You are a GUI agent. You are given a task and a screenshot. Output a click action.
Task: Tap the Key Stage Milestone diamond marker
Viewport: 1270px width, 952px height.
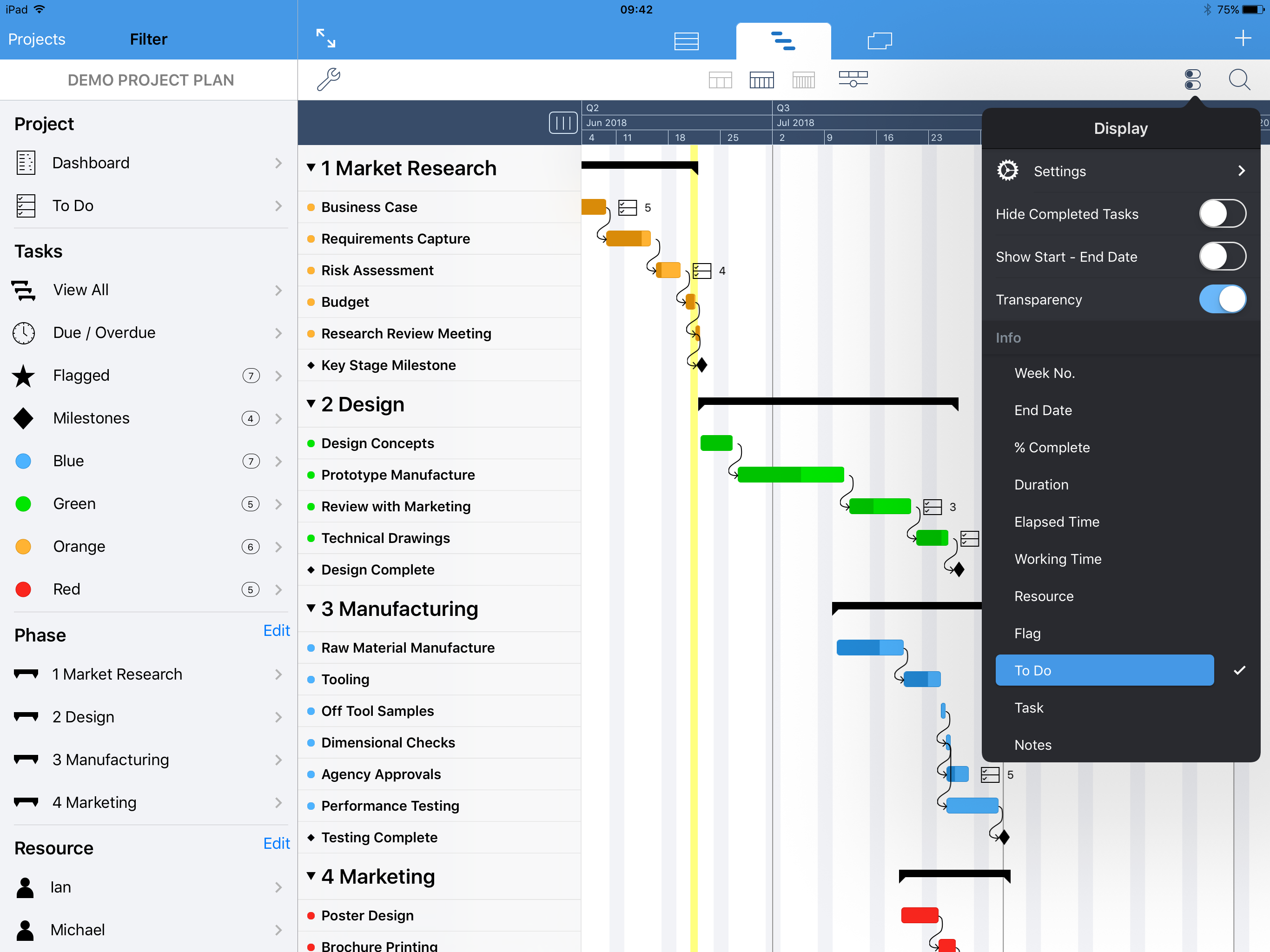click(701, 364)
